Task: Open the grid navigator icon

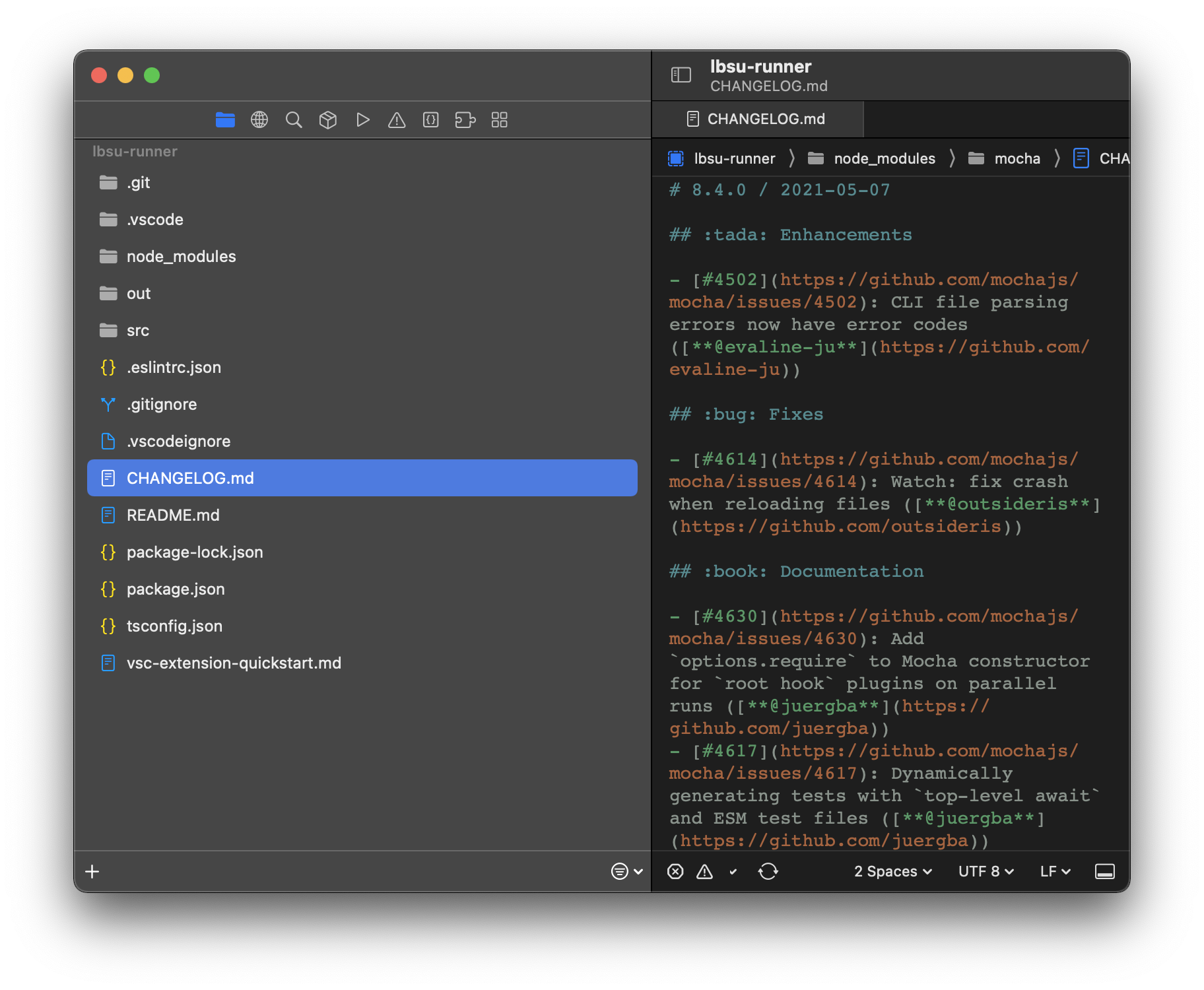Action: click(x=500, y=119)
